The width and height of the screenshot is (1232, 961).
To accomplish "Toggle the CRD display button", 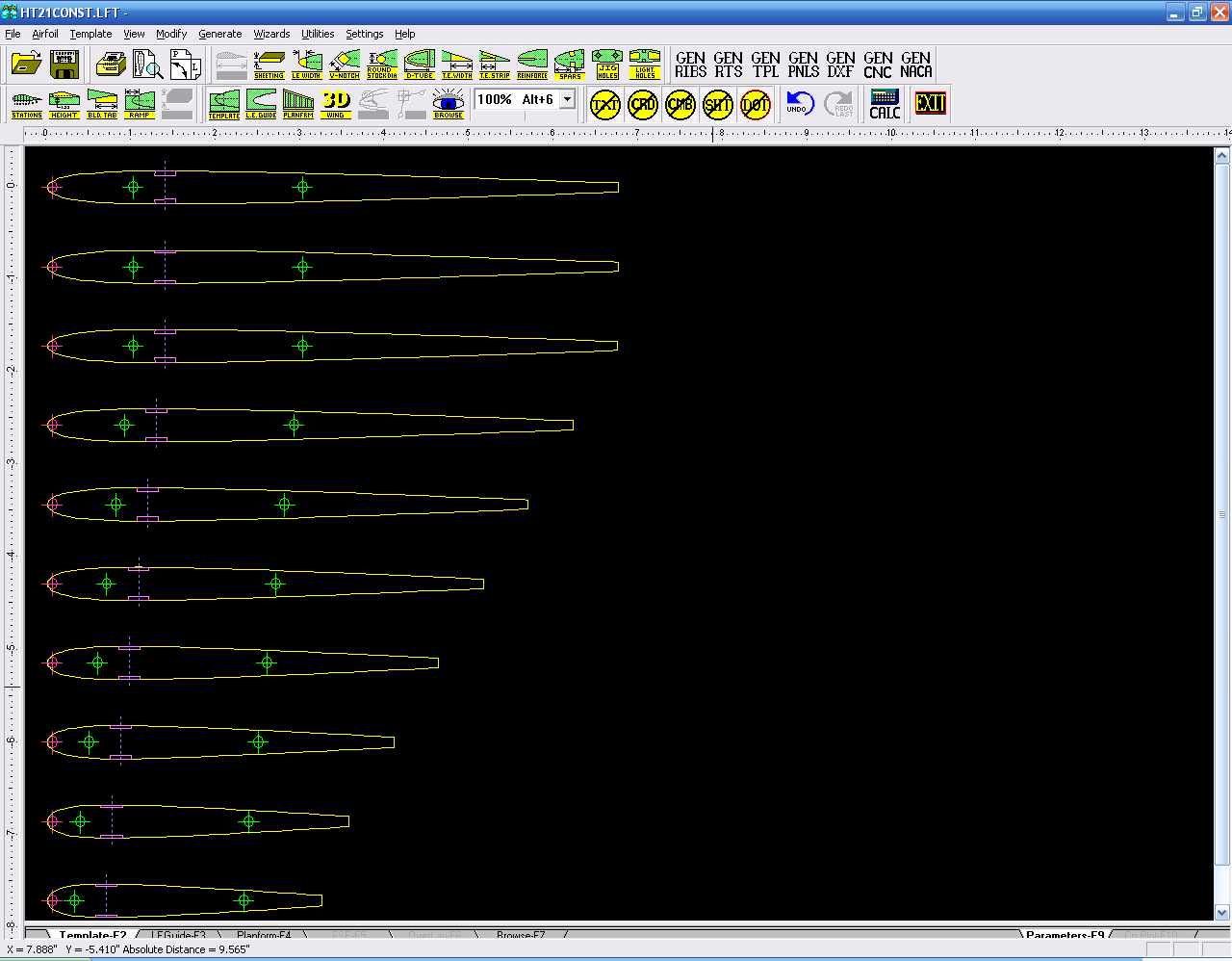I will [x=643, y=104].
